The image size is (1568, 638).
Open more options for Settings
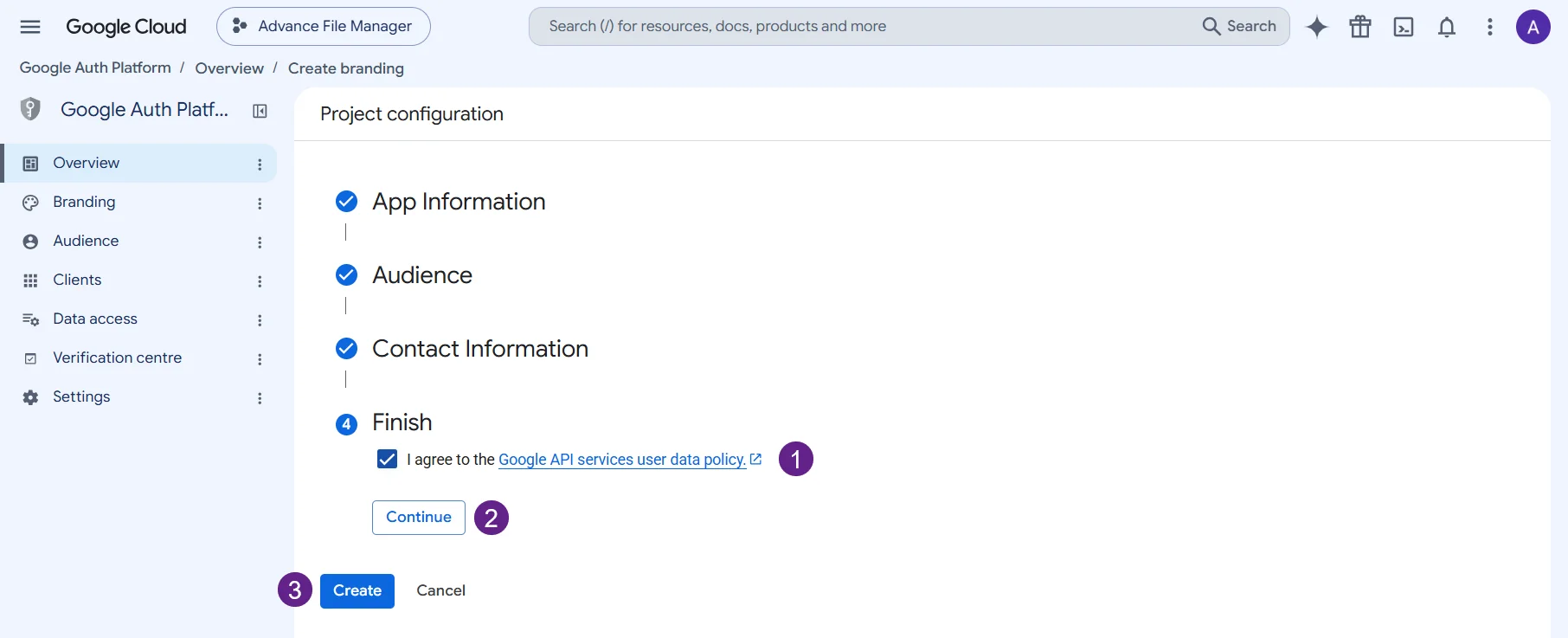[x=260, y=397]
